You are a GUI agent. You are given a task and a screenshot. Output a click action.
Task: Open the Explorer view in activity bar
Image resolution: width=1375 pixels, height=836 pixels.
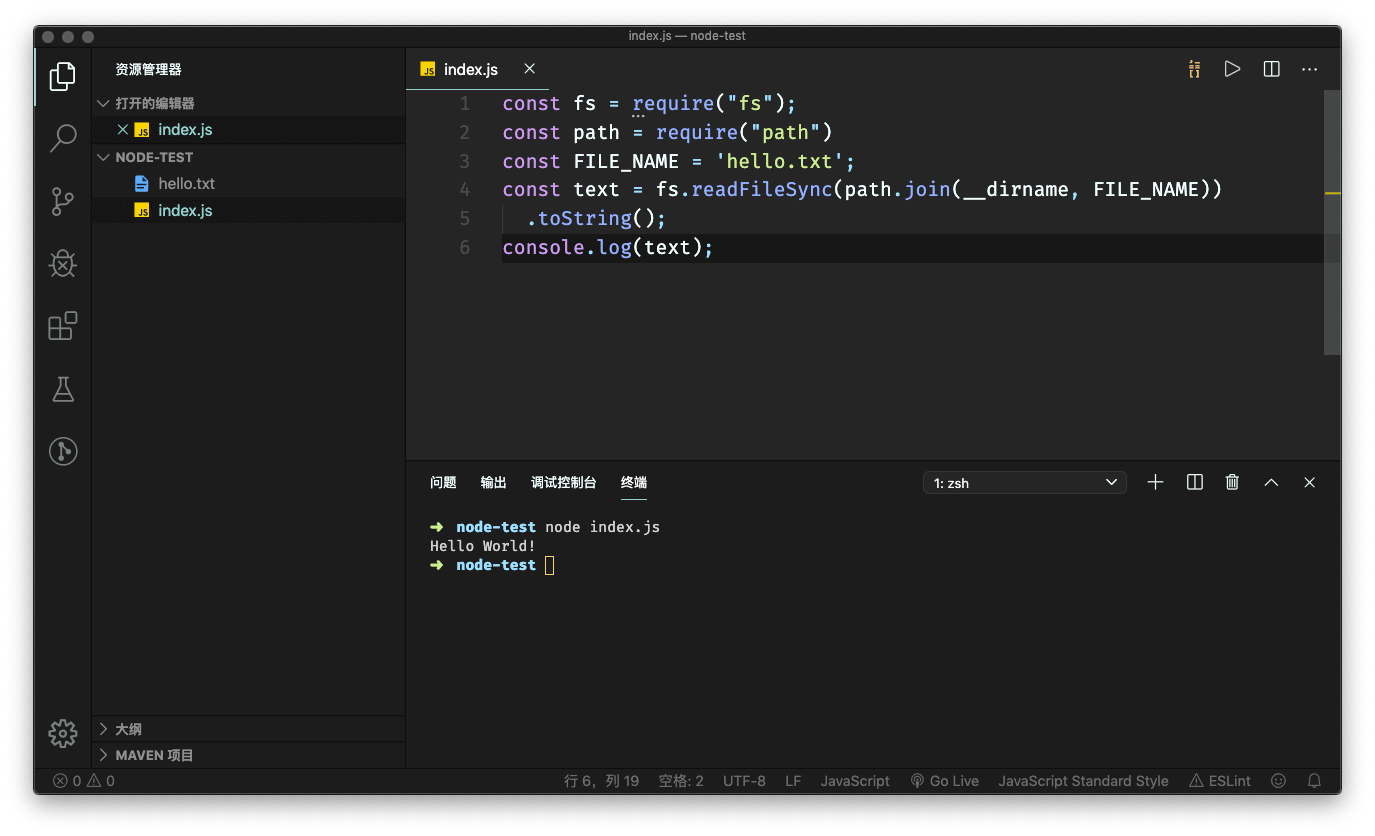tap(62, 76)
